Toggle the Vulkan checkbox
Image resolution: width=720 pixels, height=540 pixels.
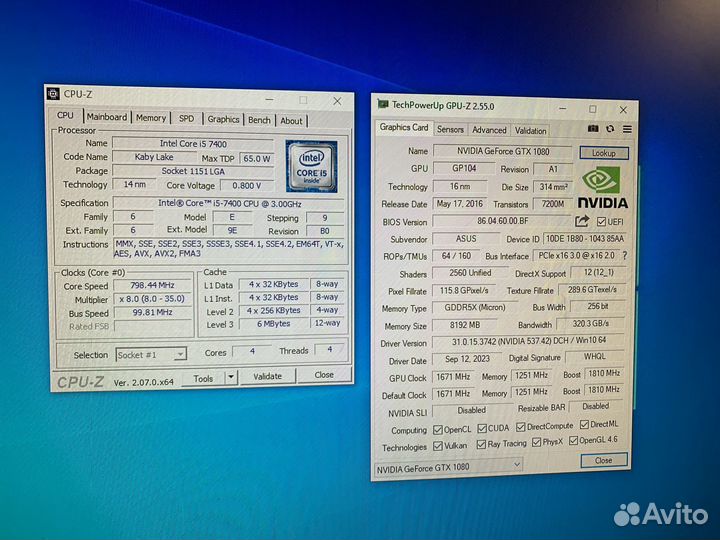tap(438, 446)
